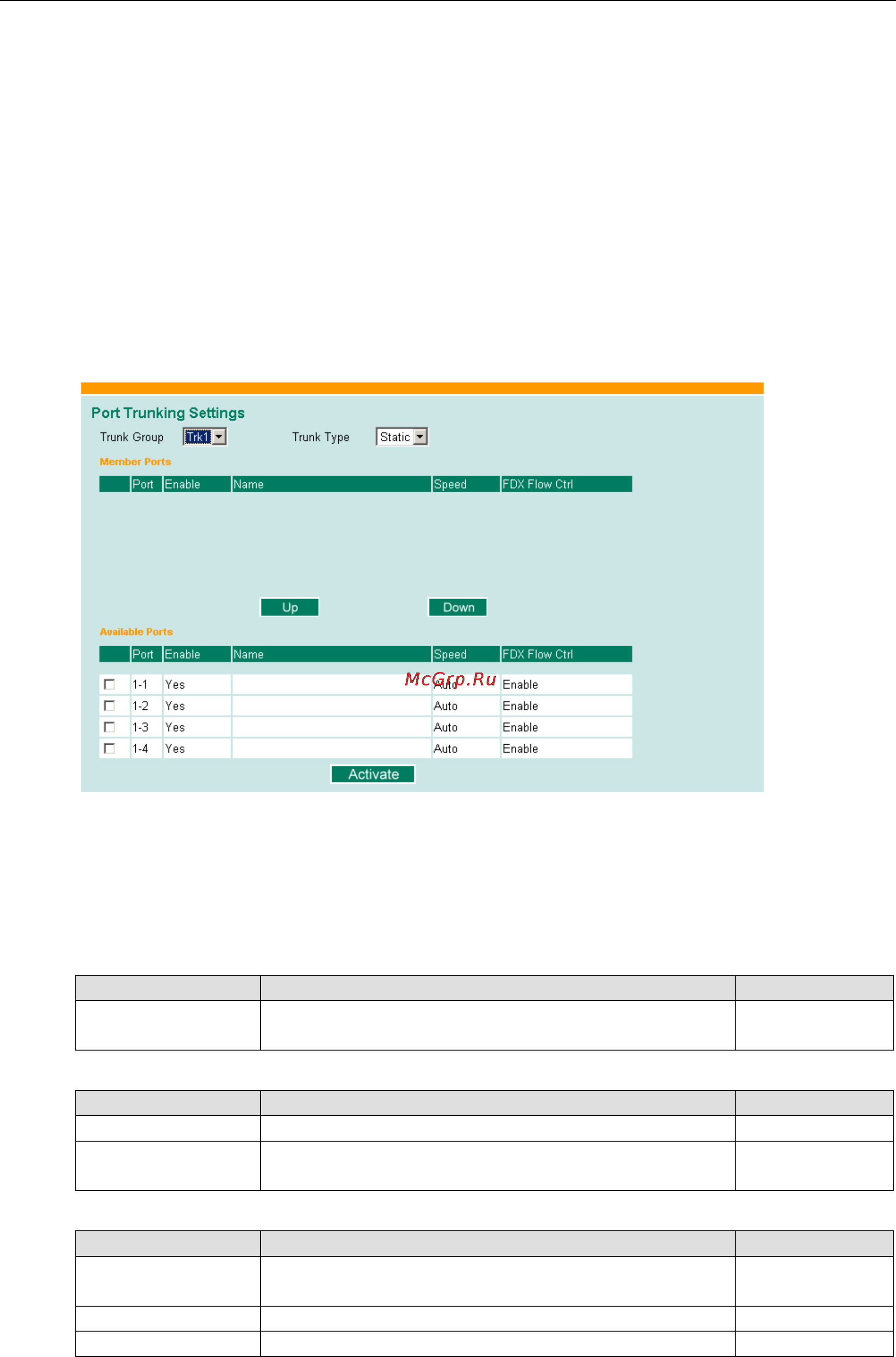The height and width of the screenshot is (1357, 896).
Task: Check the box for port 1-2
Action: pyautogui.click(x=109, y=705)
